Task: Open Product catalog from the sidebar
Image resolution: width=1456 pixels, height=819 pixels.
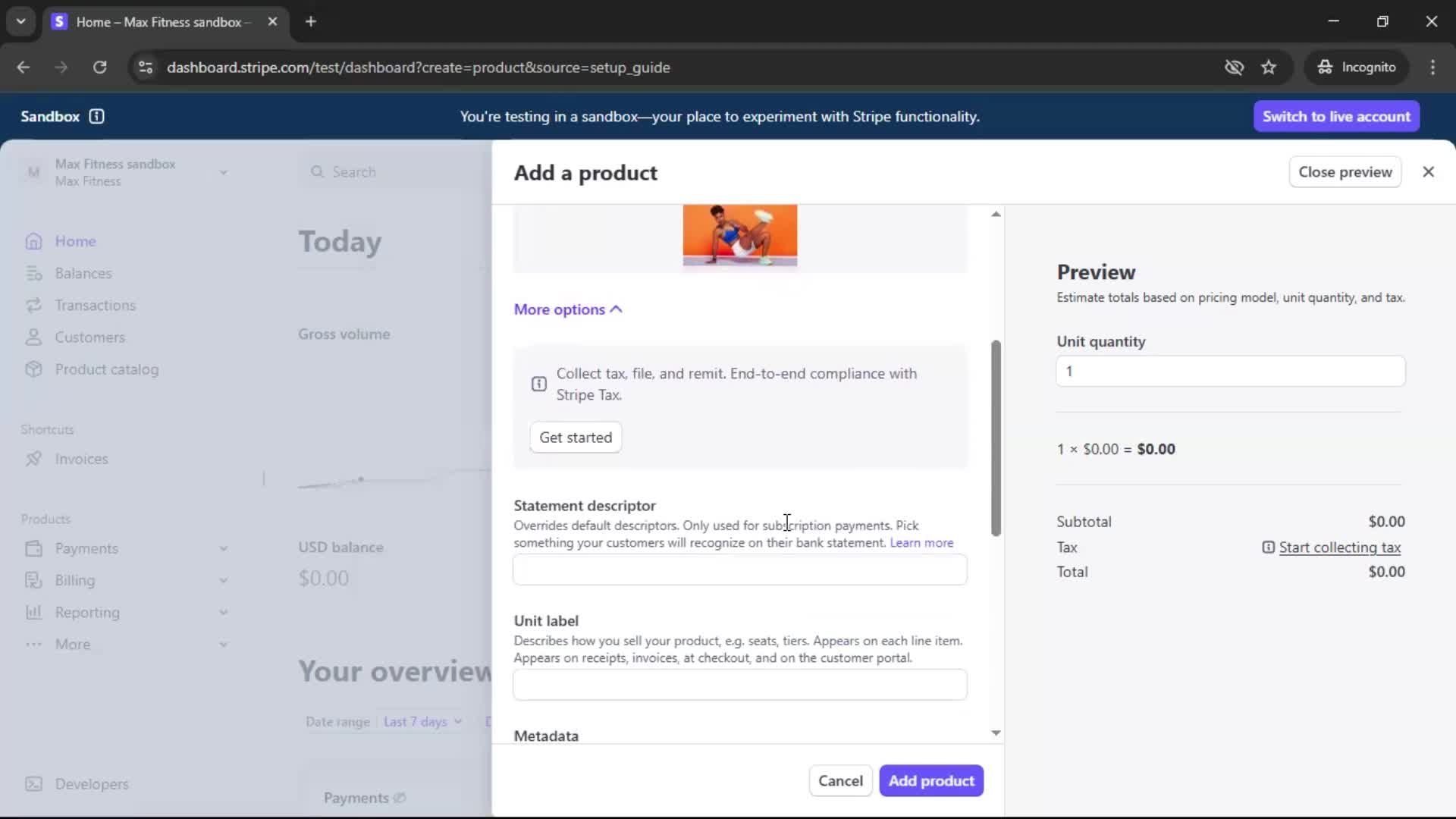Action: (106, 369)
